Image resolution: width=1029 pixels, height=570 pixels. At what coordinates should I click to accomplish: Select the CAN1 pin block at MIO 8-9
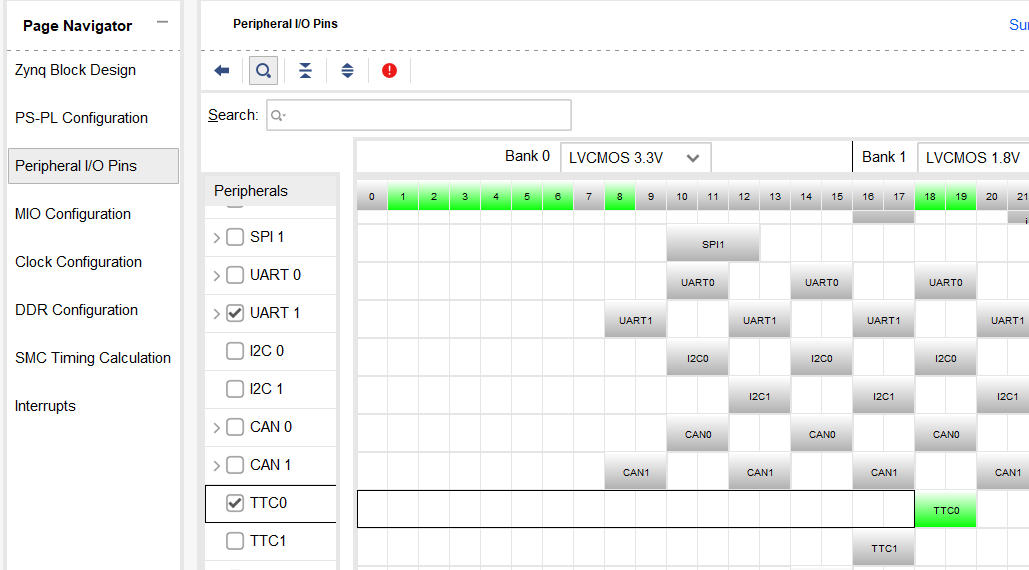pos(635,472)
